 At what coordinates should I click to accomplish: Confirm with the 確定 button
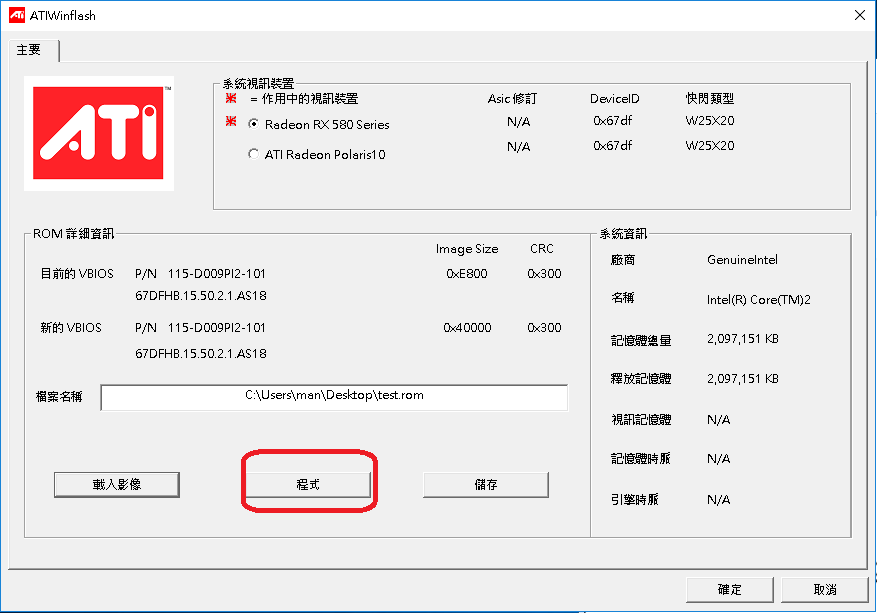(729, 590)
